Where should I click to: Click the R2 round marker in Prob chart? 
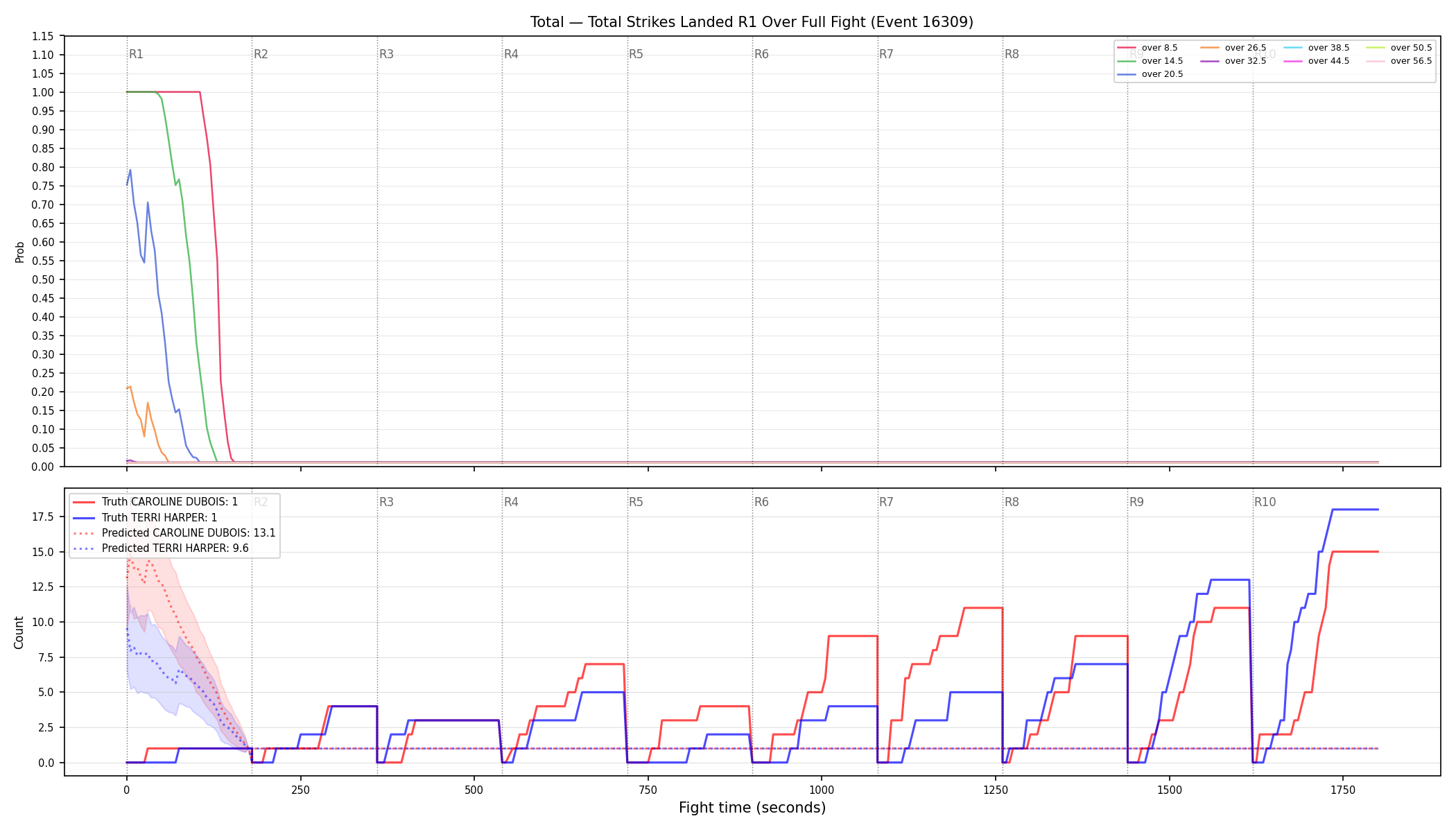(x=261, y=54)
